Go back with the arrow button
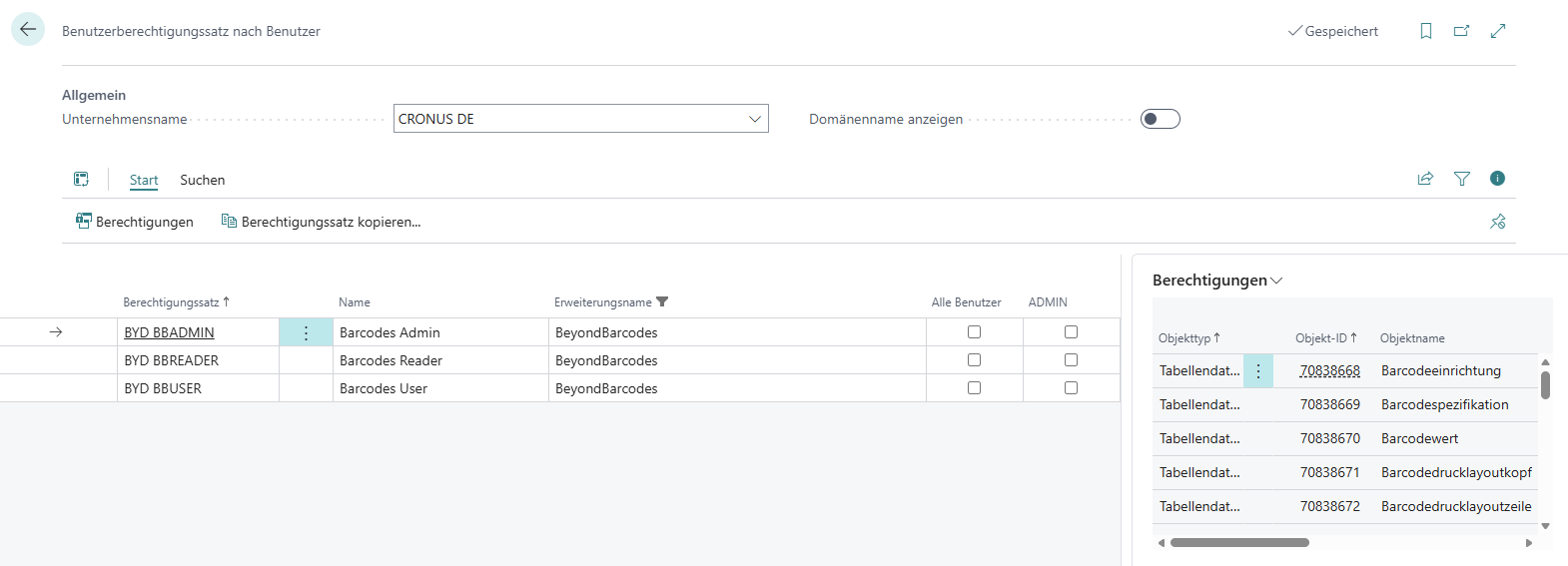 pos(28,29)
